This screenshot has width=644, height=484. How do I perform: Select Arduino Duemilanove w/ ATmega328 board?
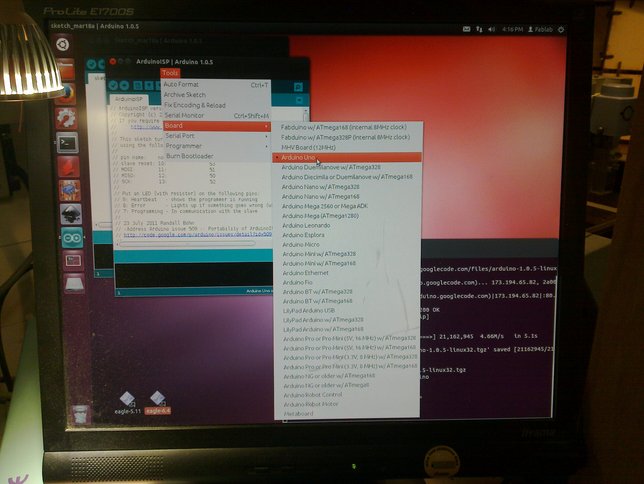[347, 168]
